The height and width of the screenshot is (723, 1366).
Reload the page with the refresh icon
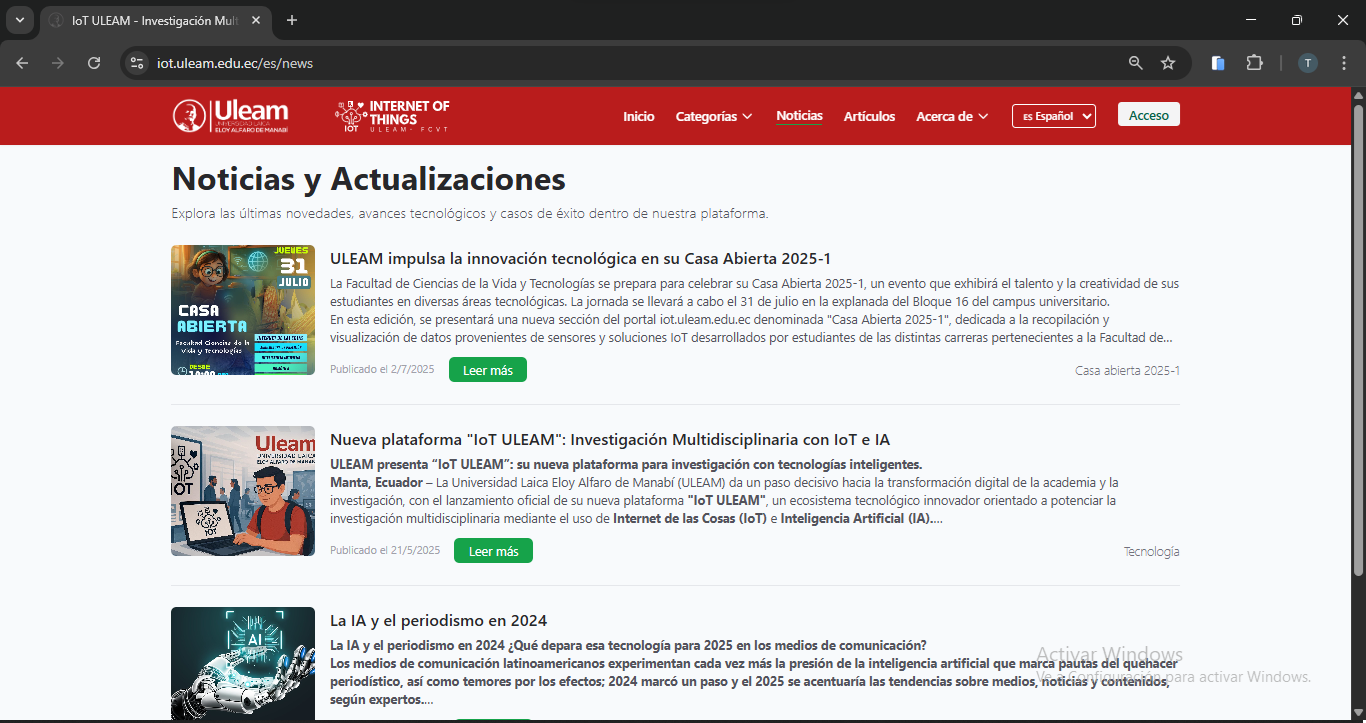(94, 63)
